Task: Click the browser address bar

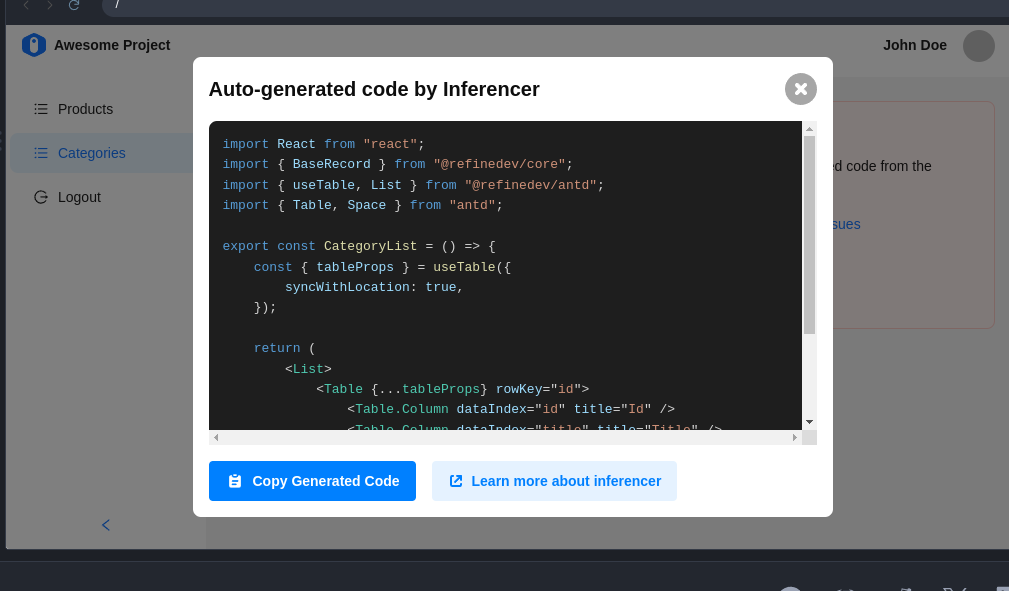Action: click(555, 6)
